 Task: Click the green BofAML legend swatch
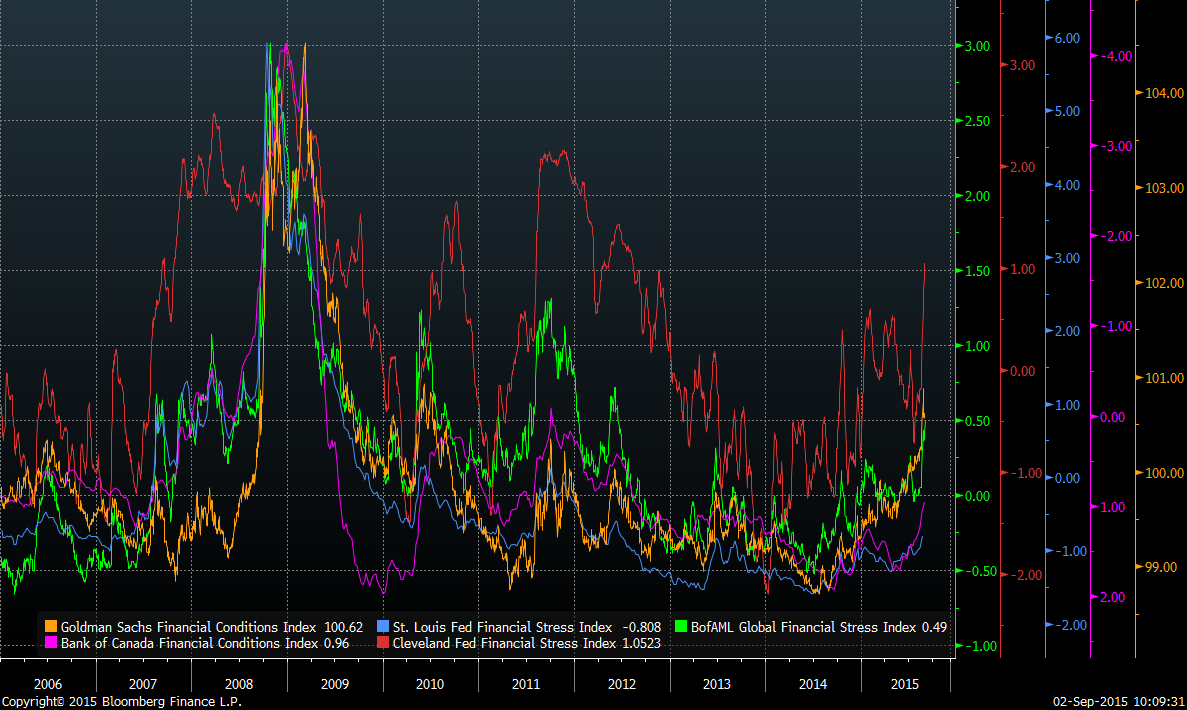[683, 627]
